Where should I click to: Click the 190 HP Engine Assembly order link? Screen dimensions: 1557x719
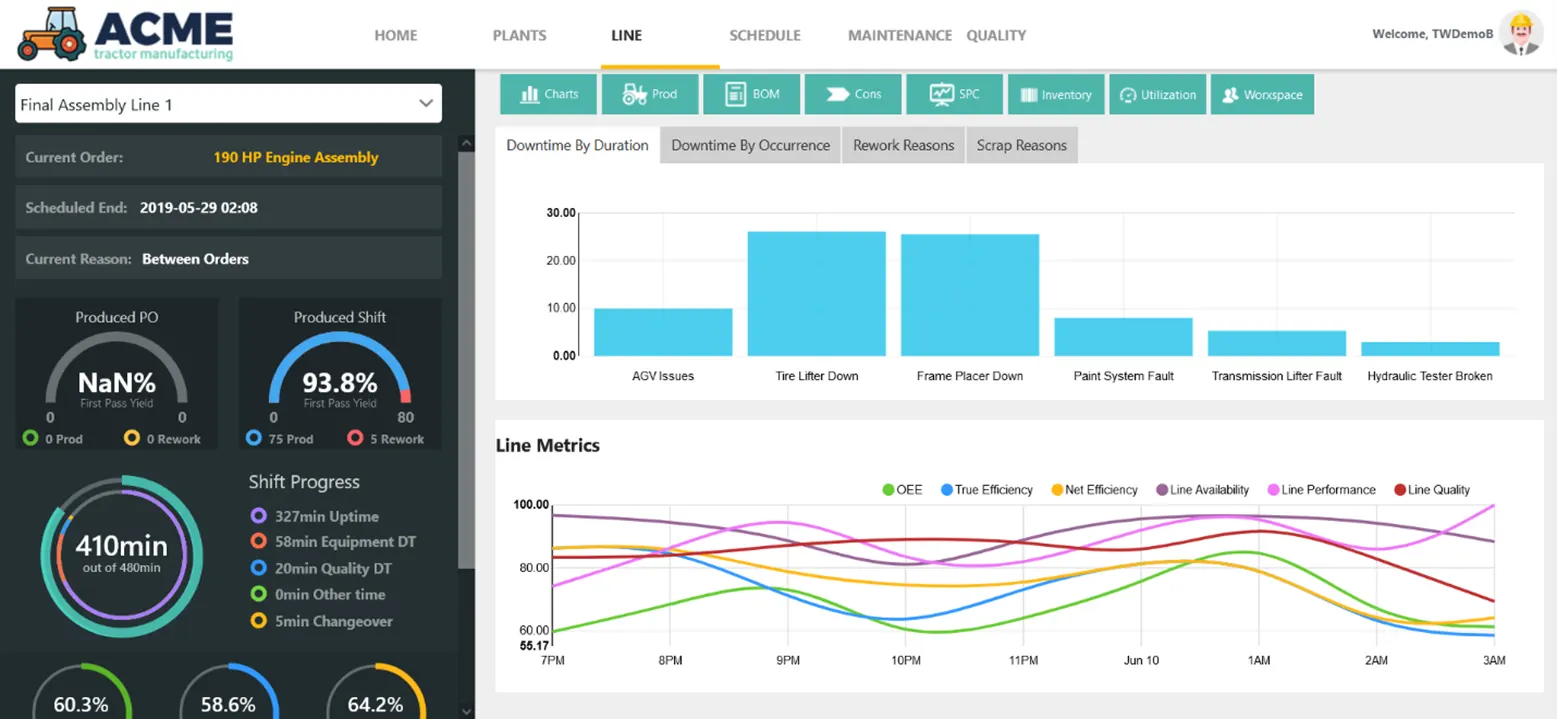pos(296,157)
